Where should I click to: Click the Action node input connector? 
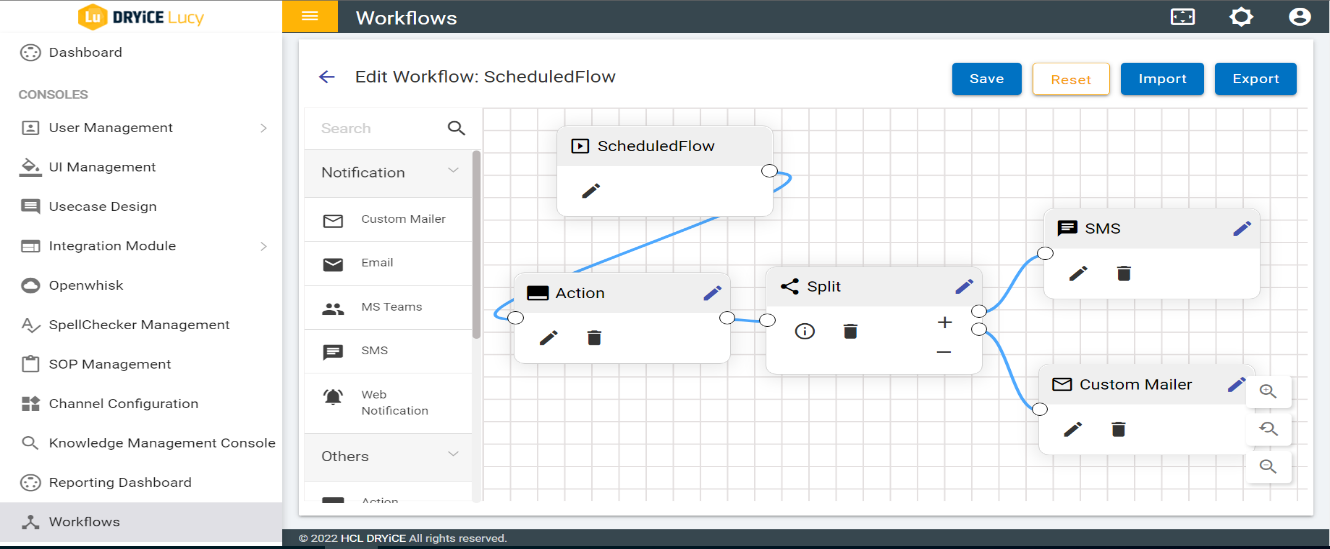516,318
